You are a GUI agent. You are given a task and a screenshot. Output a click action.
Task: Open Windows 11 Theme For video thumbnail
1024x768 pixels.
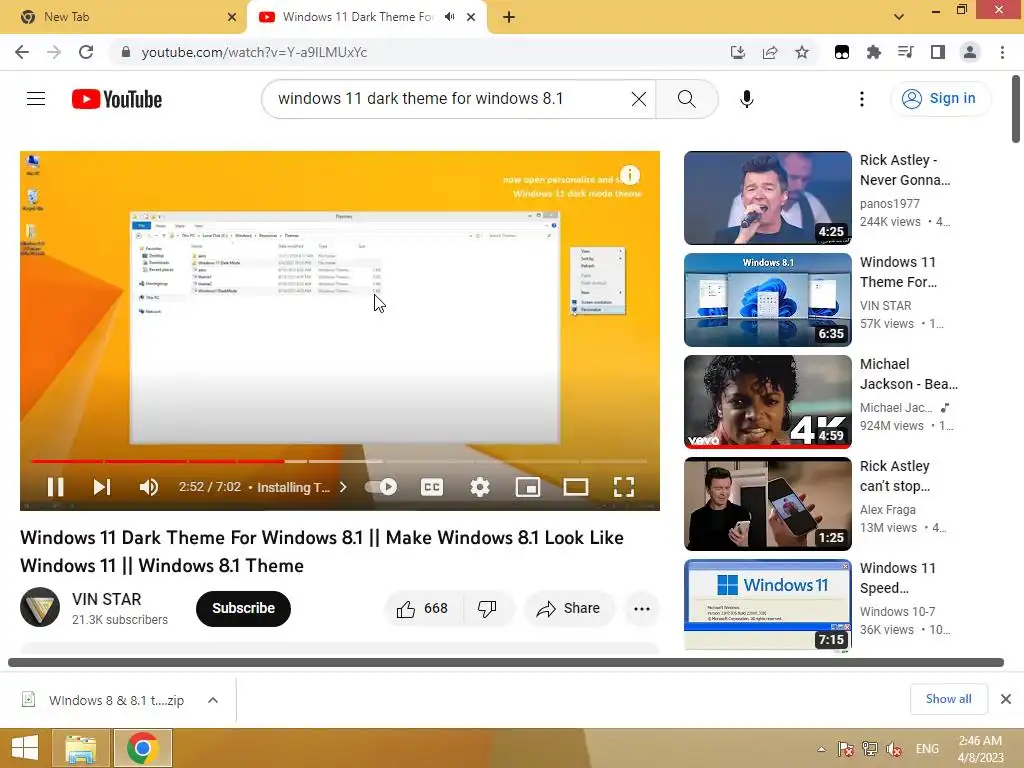(767, 300)
